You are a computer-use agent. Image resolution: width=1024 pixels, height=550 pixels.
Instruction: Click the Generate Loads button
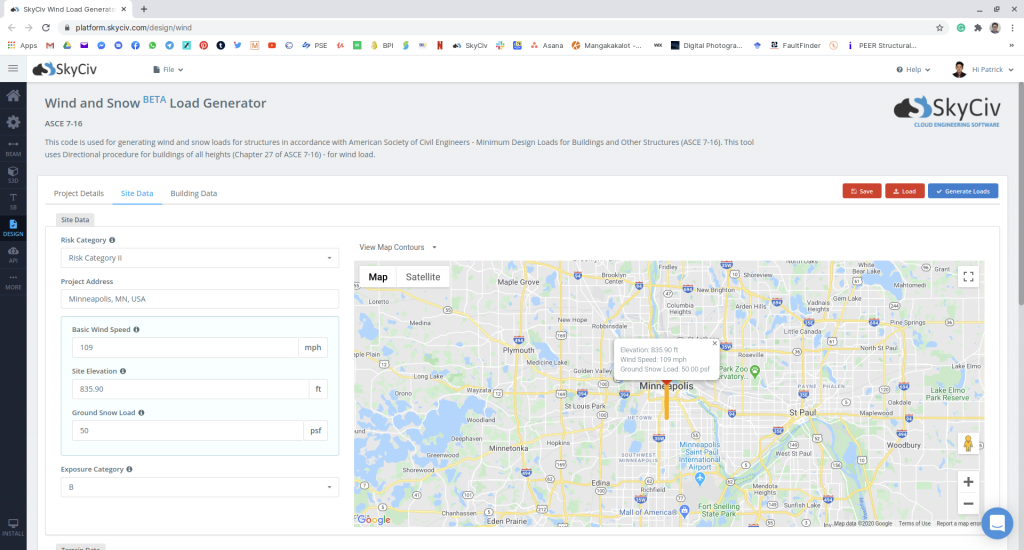coord(962,191)
